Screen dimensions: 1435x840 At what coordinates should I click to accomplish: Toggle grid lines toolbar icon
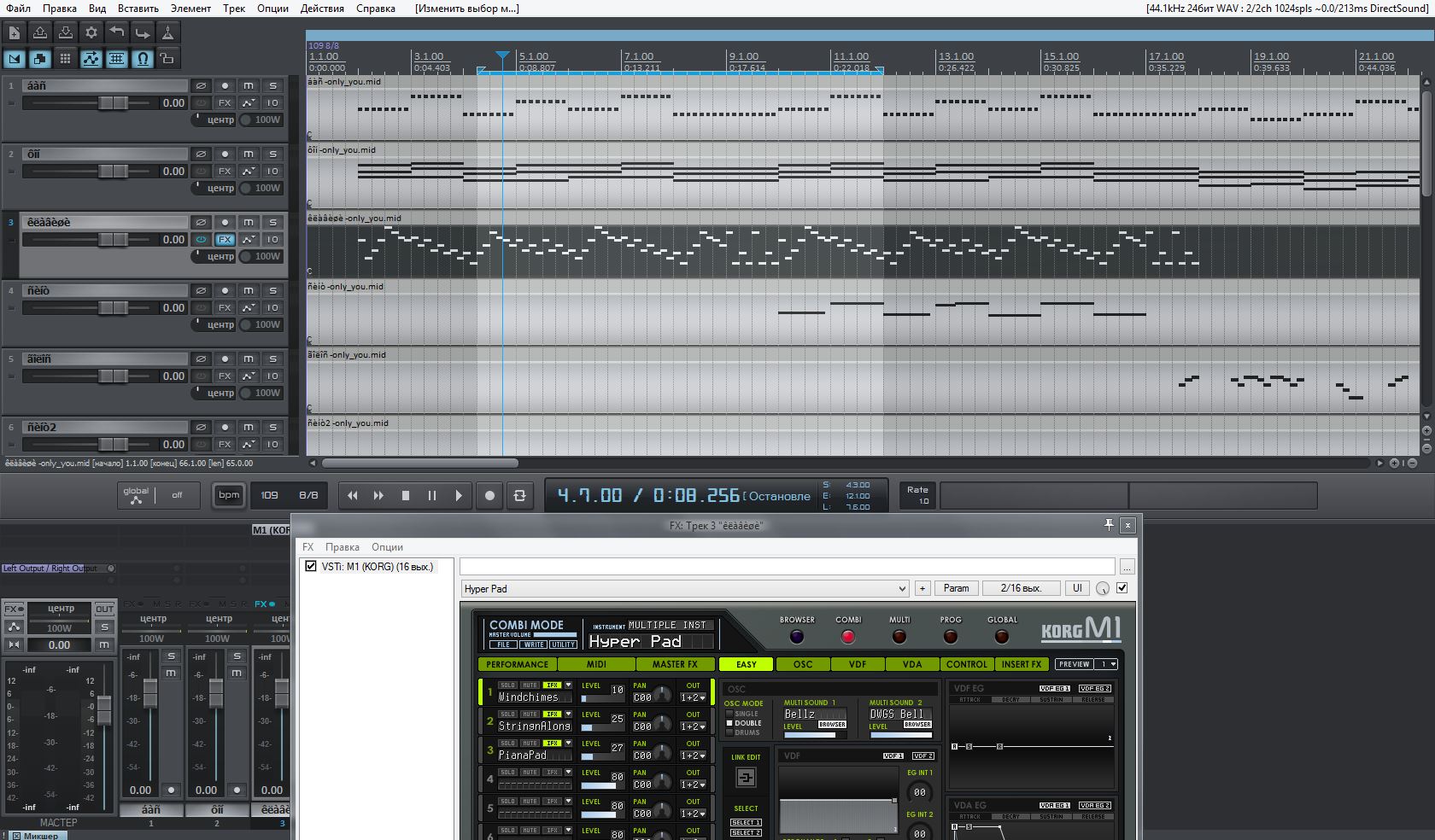click(x=117, y=59)
